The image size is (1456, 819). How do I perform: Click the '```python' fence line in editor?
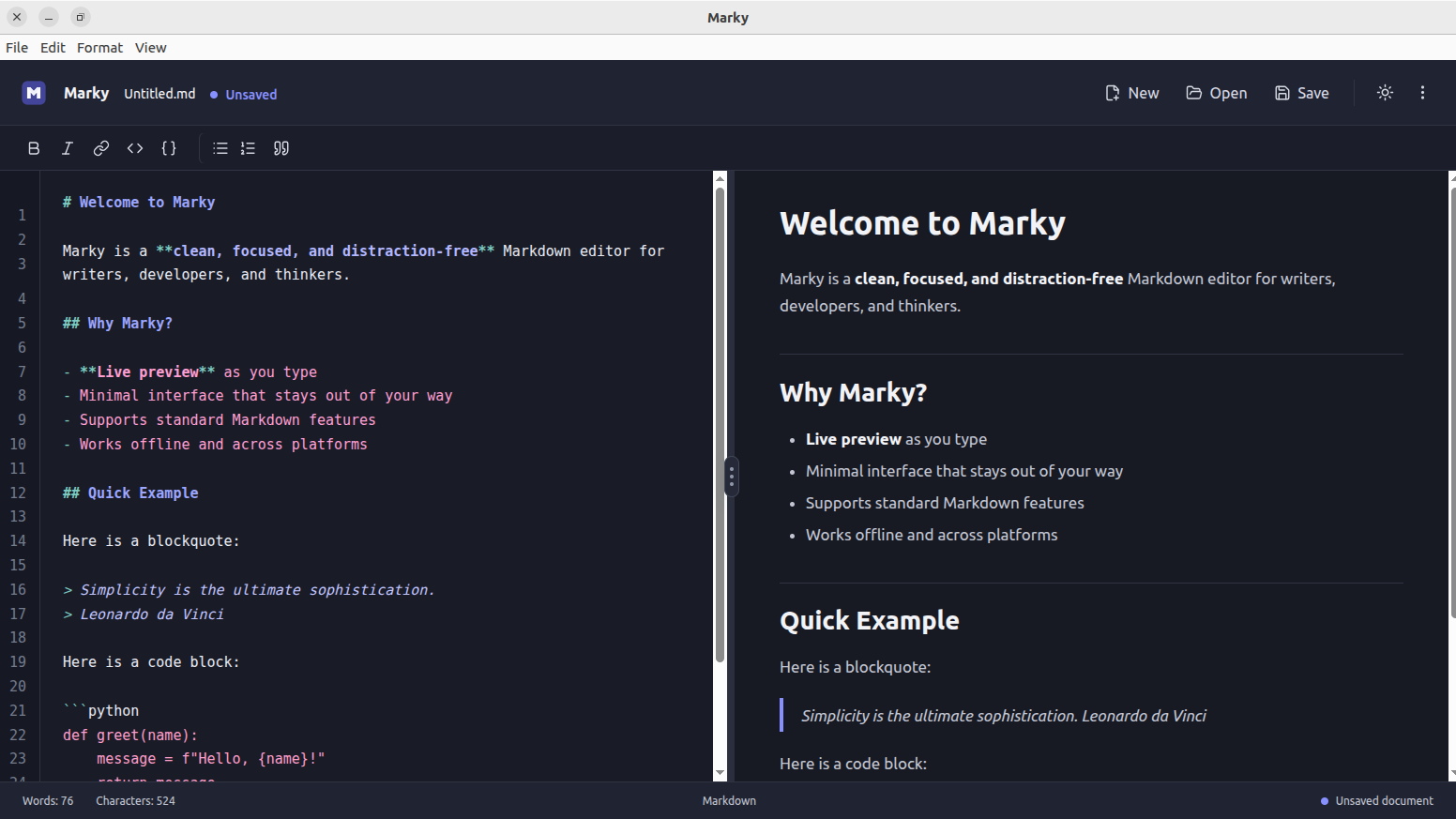tap(100, 711)
